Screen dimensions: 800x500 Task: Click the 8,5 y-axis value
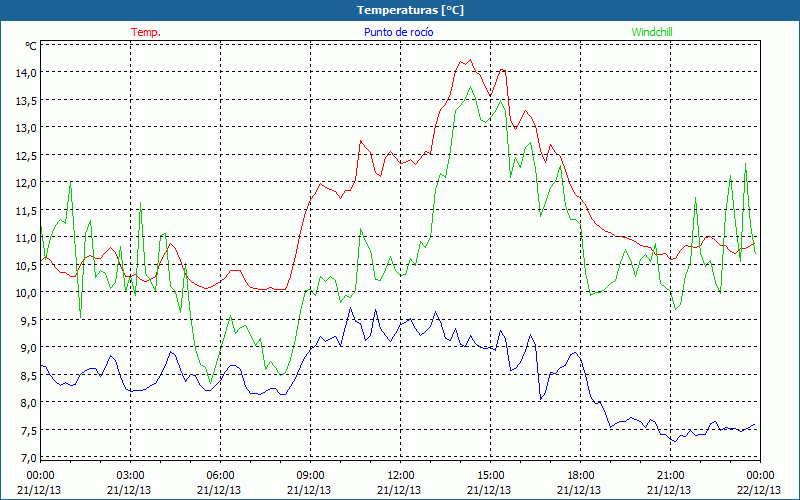(x=29, y=376)
